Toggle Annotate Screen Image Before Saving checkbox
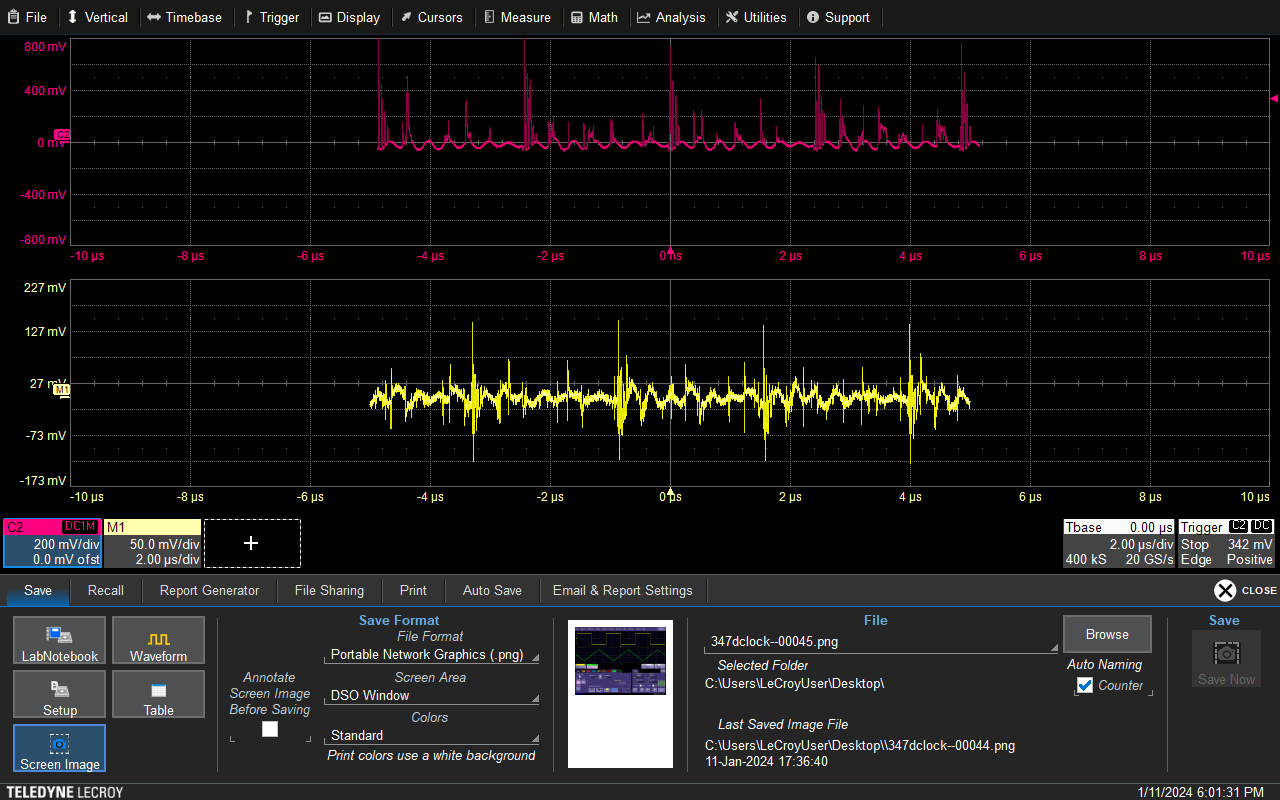This screenshot has height=800, width=1280. (x=270, y=729)
